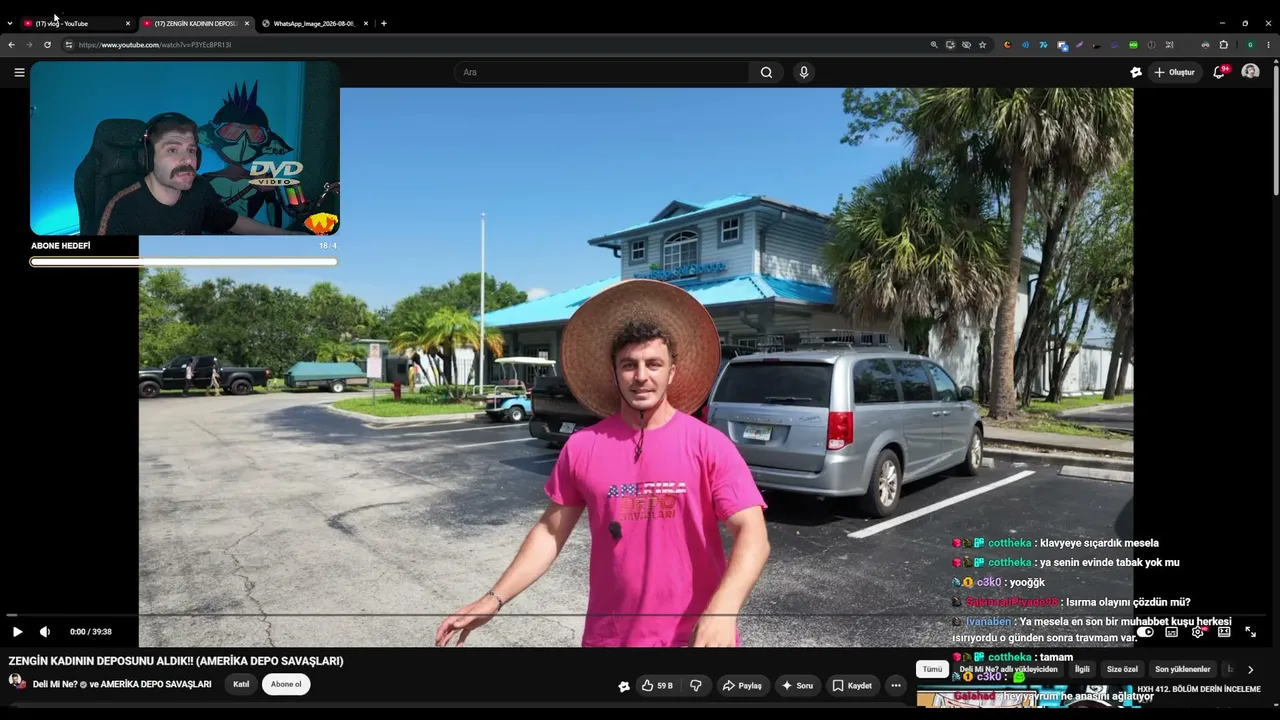
Task: Click the Soru ask button
Action: pyautogui.click(x=798, y=686)
